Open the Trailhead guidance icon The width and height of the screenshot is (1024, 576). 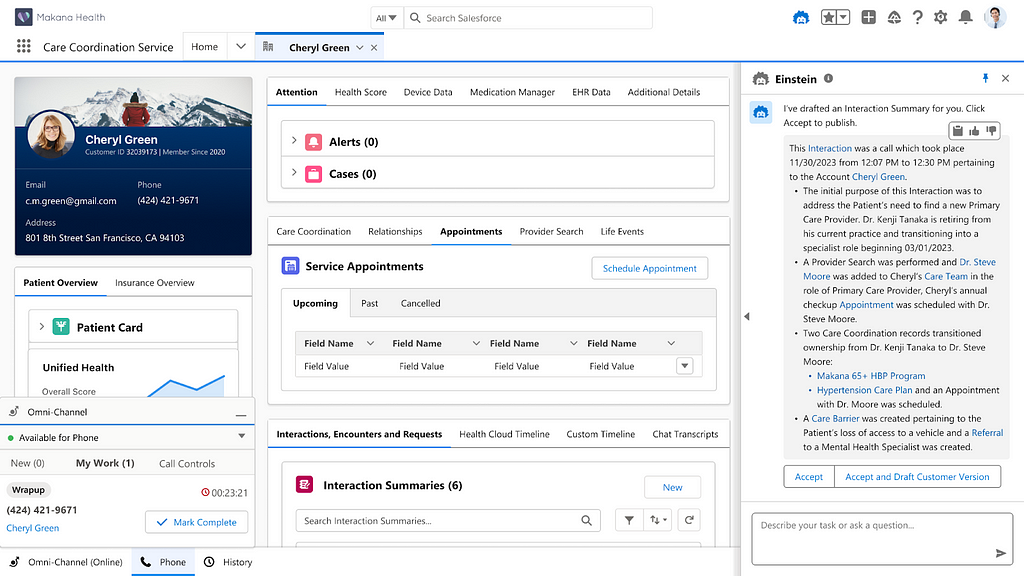[894, 18]
